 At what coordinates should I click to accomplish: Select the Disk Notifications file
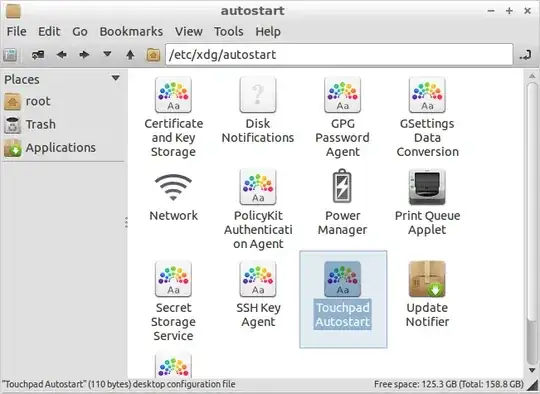(258, 111)
